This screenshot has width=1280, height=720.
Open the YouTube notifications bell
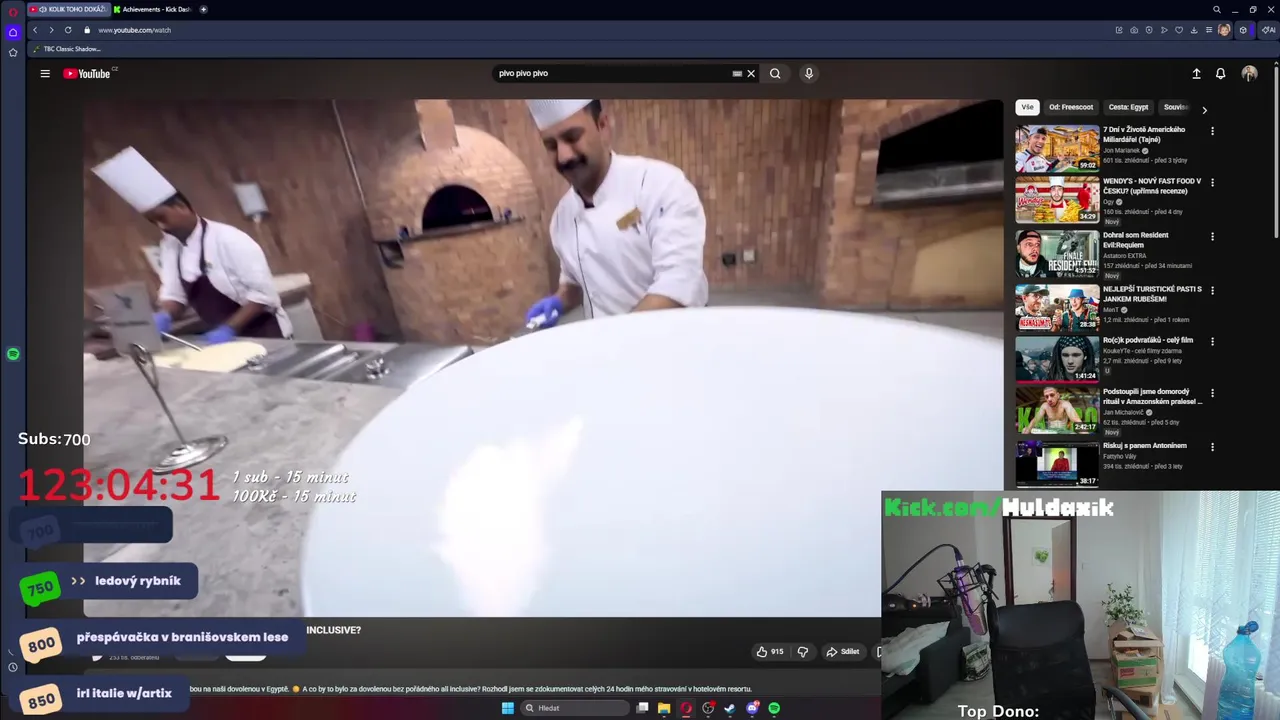1220,73
